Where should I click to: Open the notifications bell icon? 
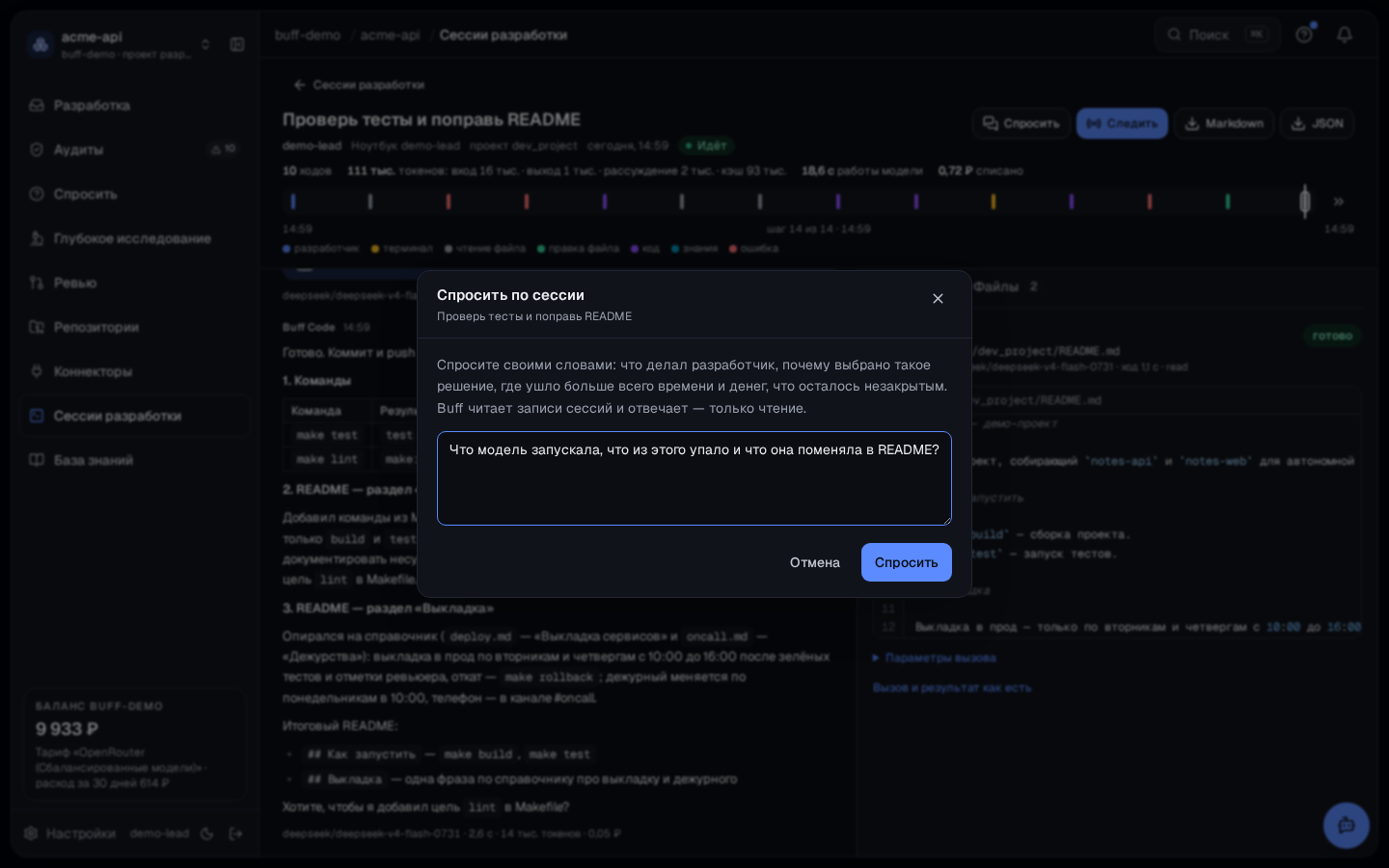coord(1345,35)
